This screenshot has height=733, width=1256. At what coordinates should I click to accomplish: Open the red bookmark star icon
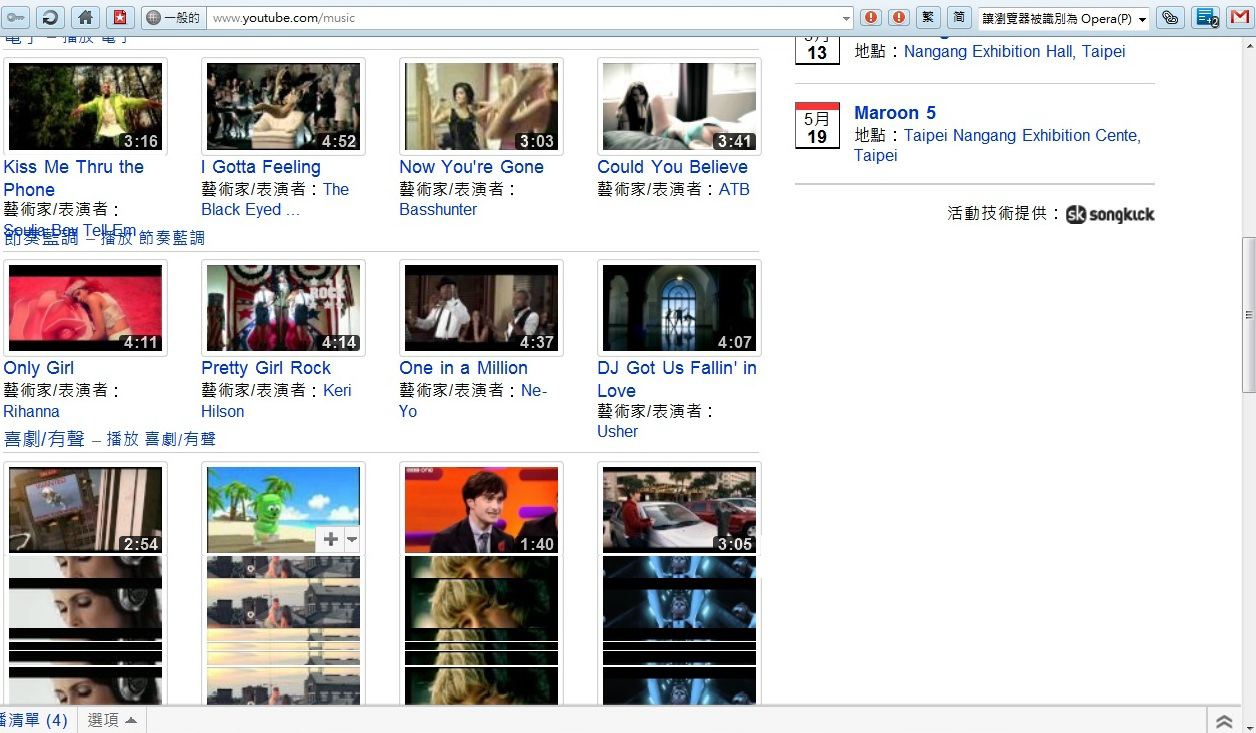[119, 17]
